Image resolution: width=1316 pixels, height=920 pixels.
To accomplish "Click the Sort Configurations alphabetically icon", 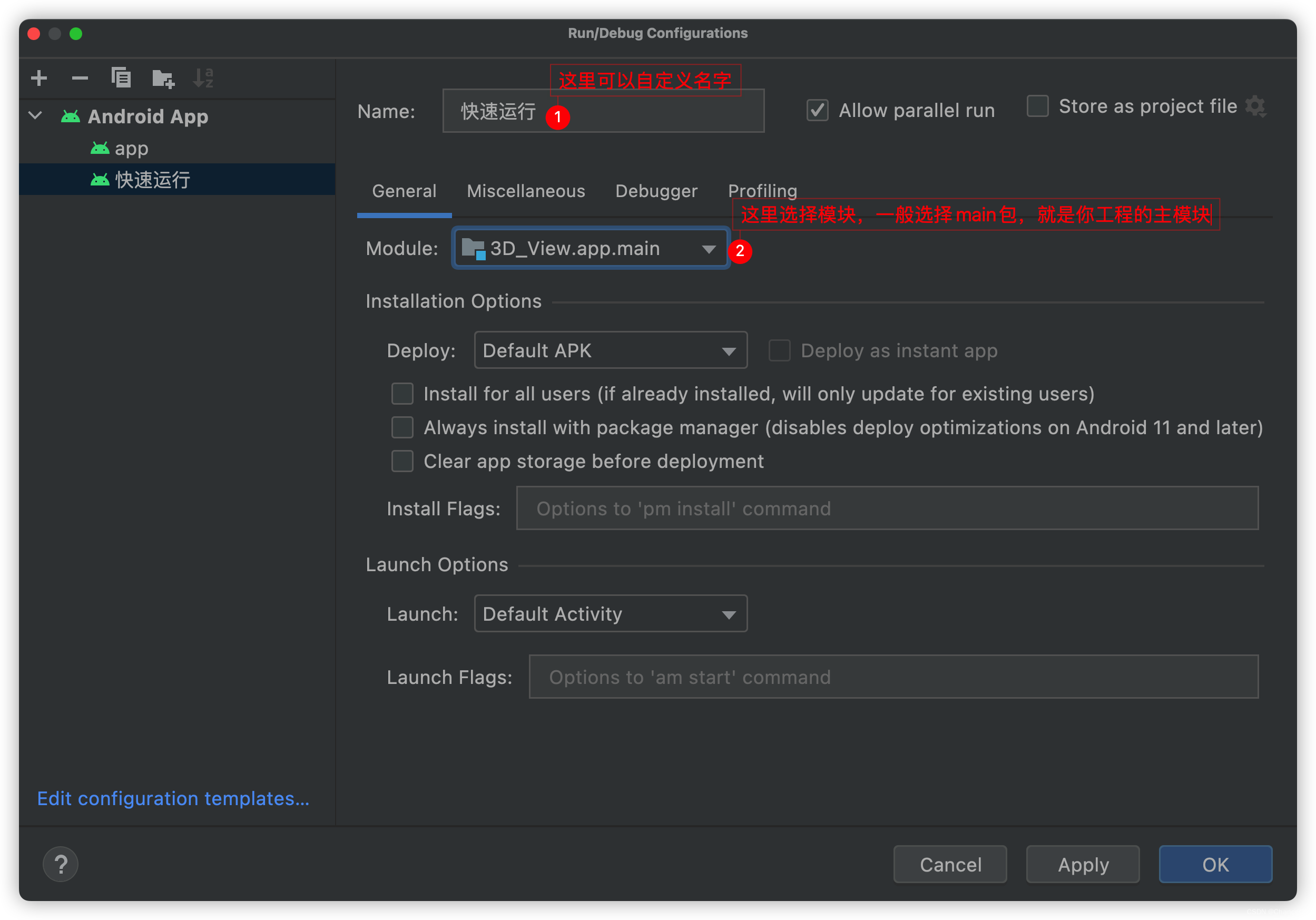I will point(203,78).
